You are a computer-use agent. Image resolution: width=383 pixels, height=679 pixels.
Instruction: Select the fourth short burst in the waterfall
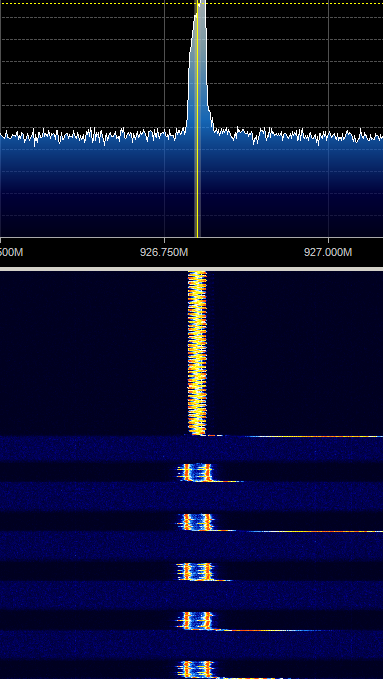click(x=195, y=621)
